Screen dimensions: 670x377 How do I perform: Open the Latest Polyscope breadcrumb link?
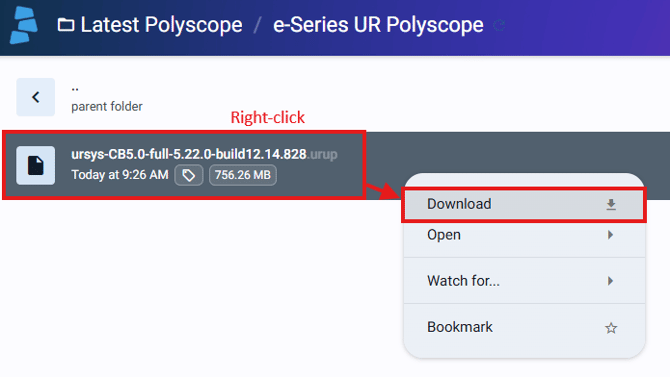[161, 25]
